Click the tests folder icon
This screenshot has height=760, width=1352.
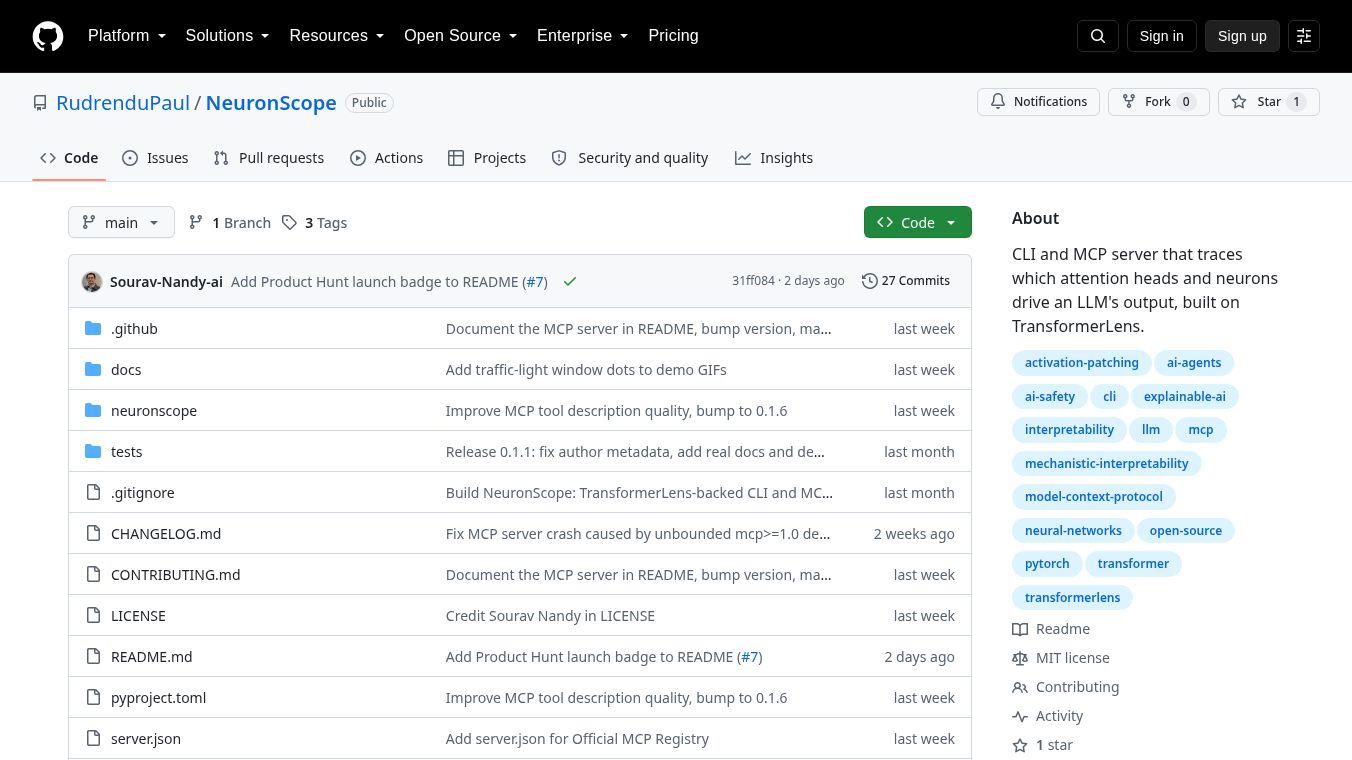point(93,451)
